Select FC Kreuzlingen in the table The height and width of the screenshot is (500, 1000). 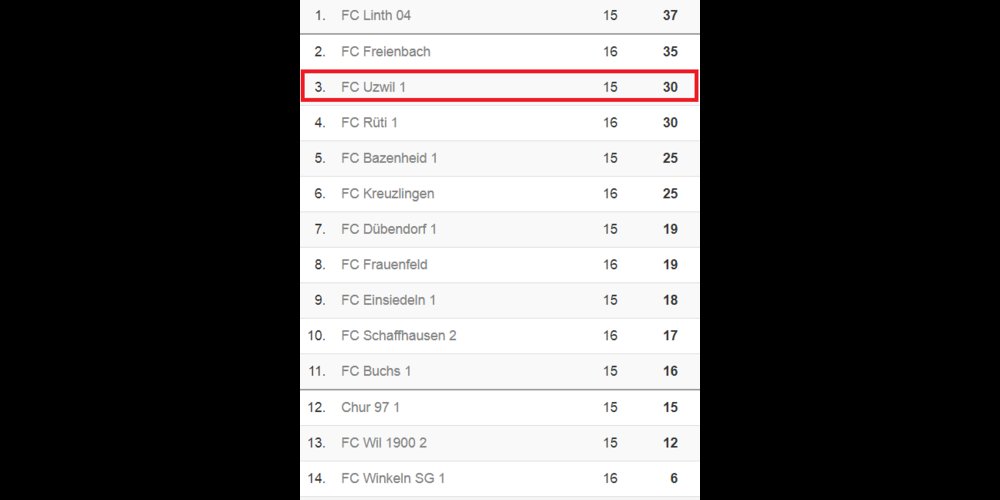click(x=387, y=194)
